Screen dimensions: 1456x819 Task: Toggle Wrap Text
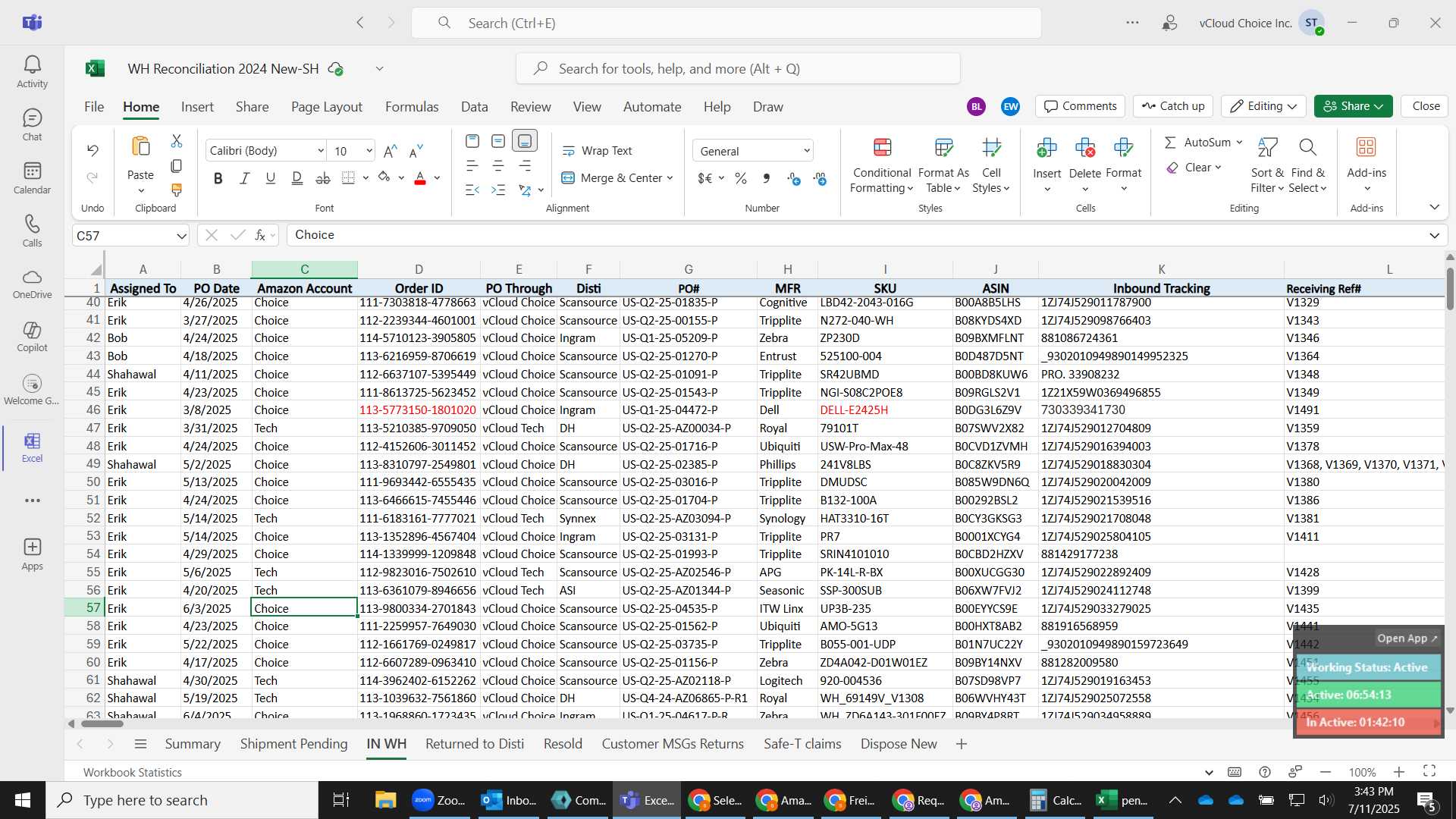tap(598, 151)
